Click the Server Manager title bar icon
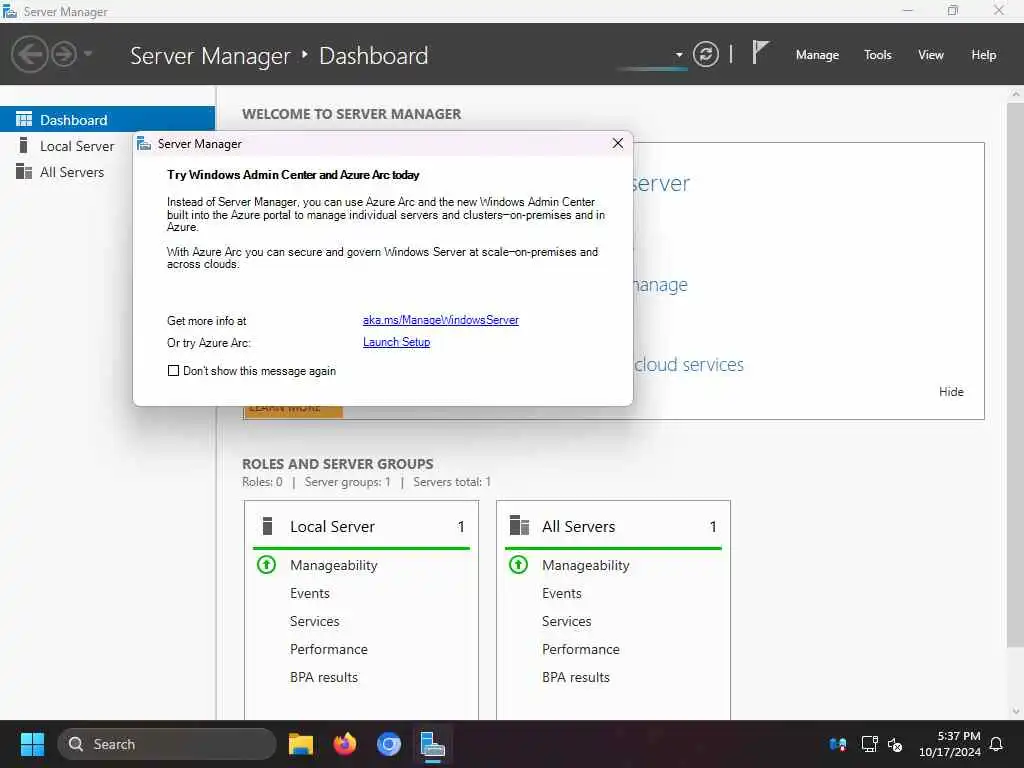 [10, 11]
